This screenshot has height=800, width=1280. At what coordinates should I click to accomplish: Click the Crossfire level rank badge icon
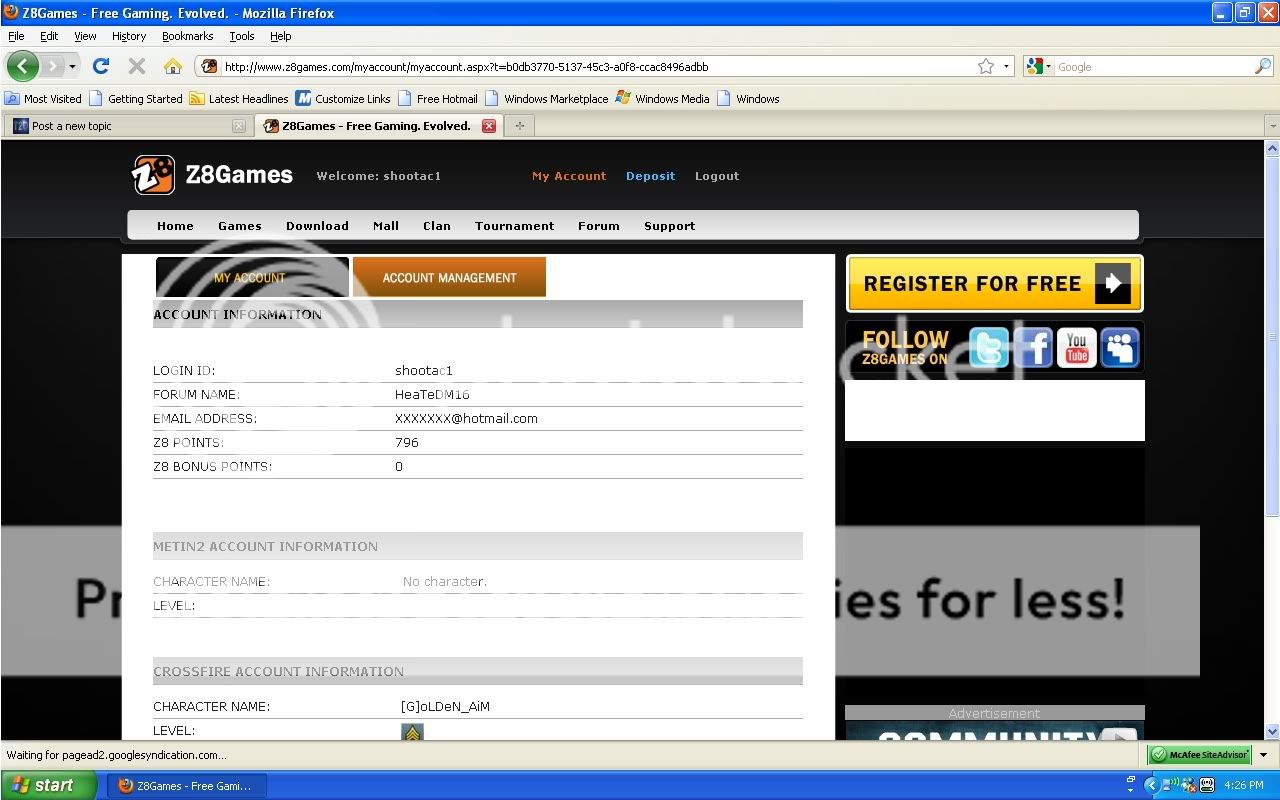(412, 733)
